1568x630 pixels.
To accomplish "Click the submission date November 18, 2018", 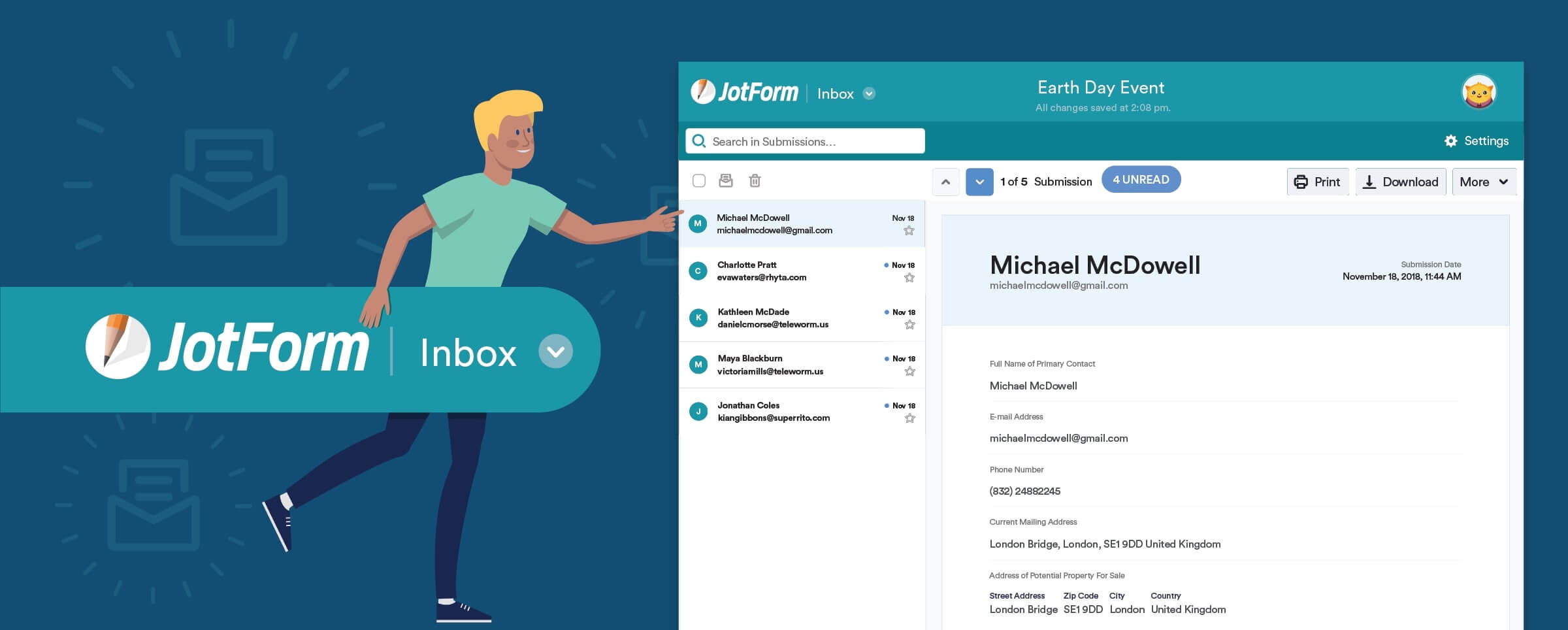I will click(x=1401, y=276).
